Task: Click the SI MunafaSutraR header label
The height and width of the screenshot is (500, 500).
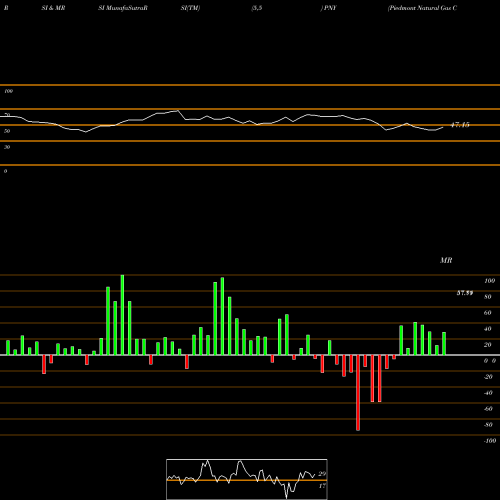Action: click(x=123, y=8)
